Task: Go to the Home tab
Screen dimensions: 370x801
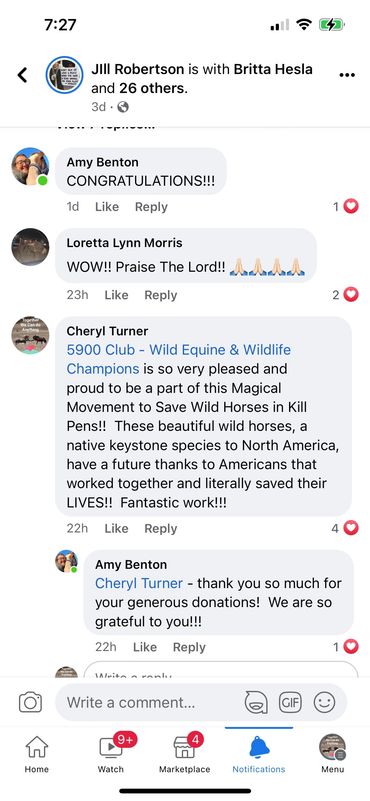Action: (x=37, y=754)
